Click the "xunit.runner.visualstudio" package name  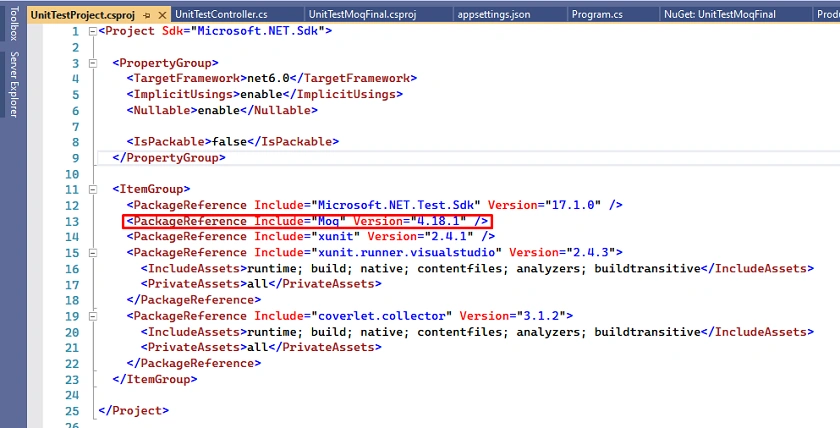tap(407, 252)
